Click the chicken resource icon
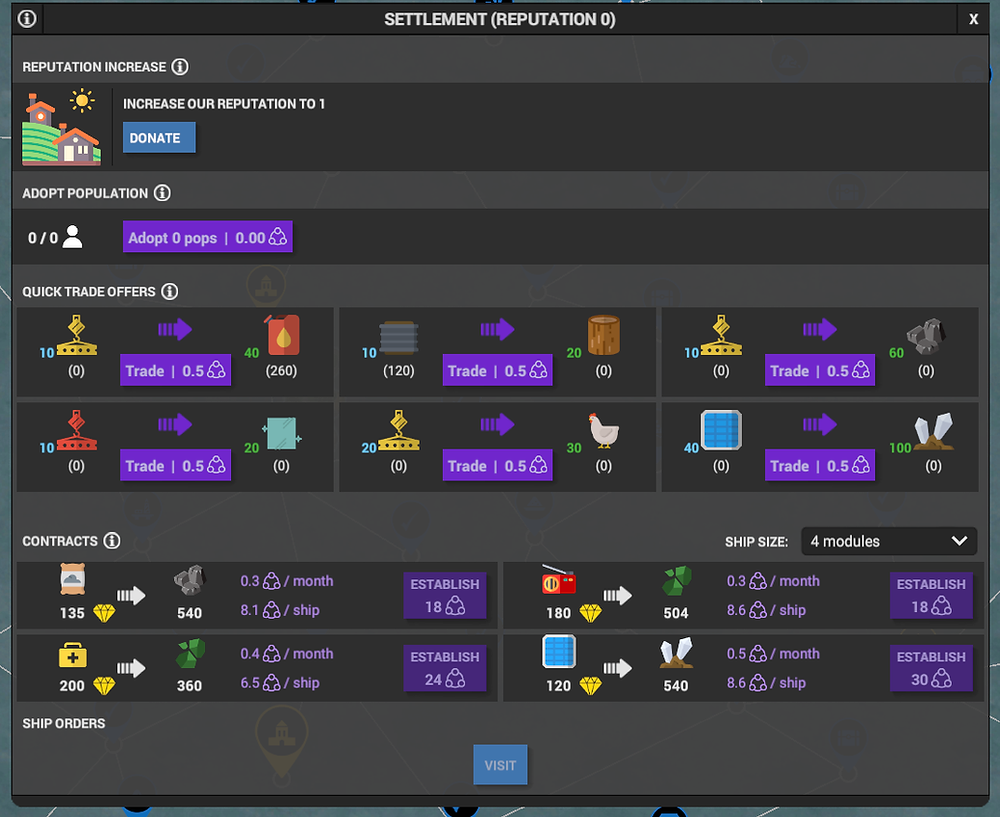The image size is (1000, 817). click(603, 430)
